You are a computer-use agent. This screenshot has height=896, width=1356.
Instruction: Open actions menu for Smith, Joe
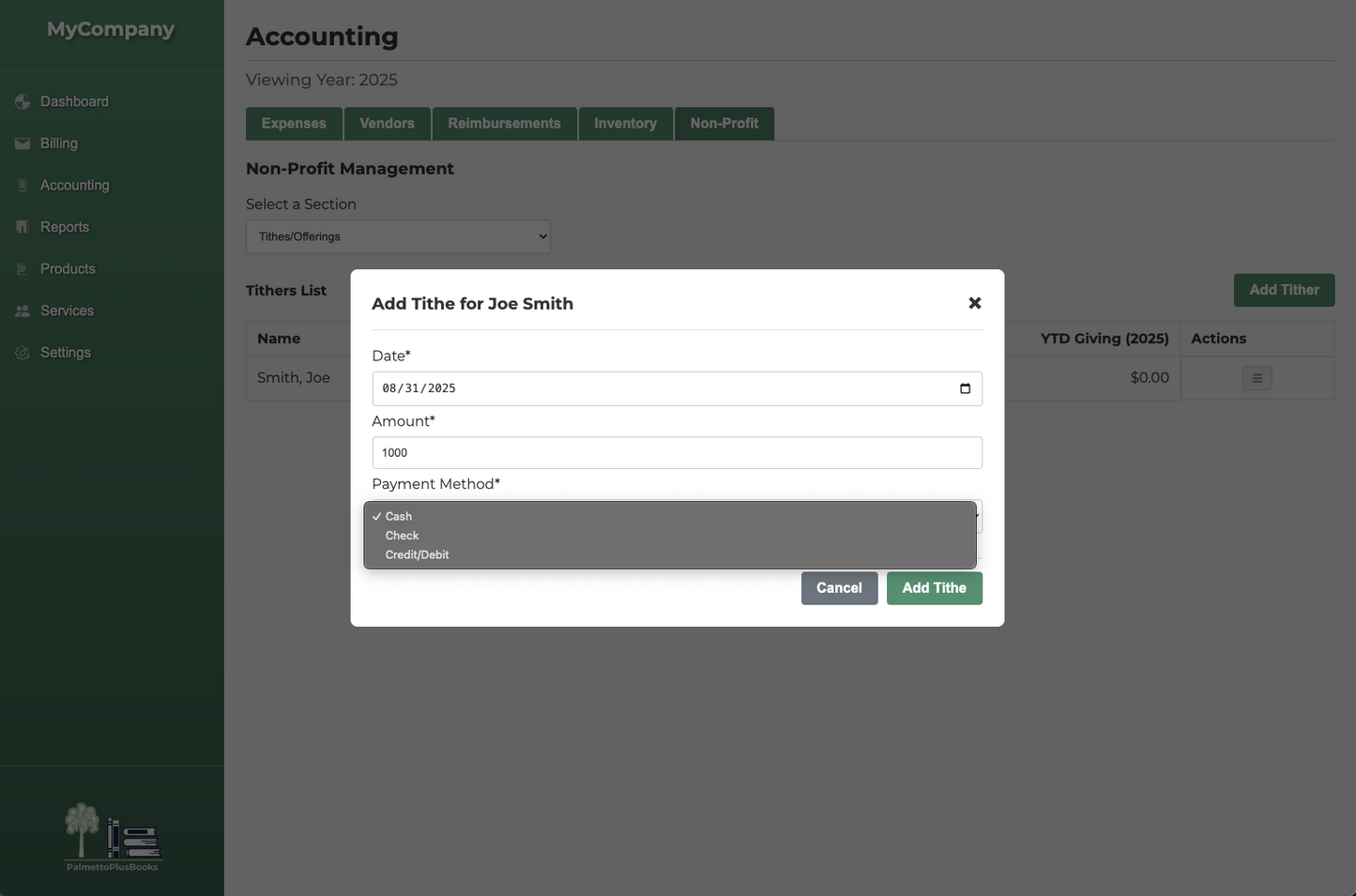[1257, 378]
